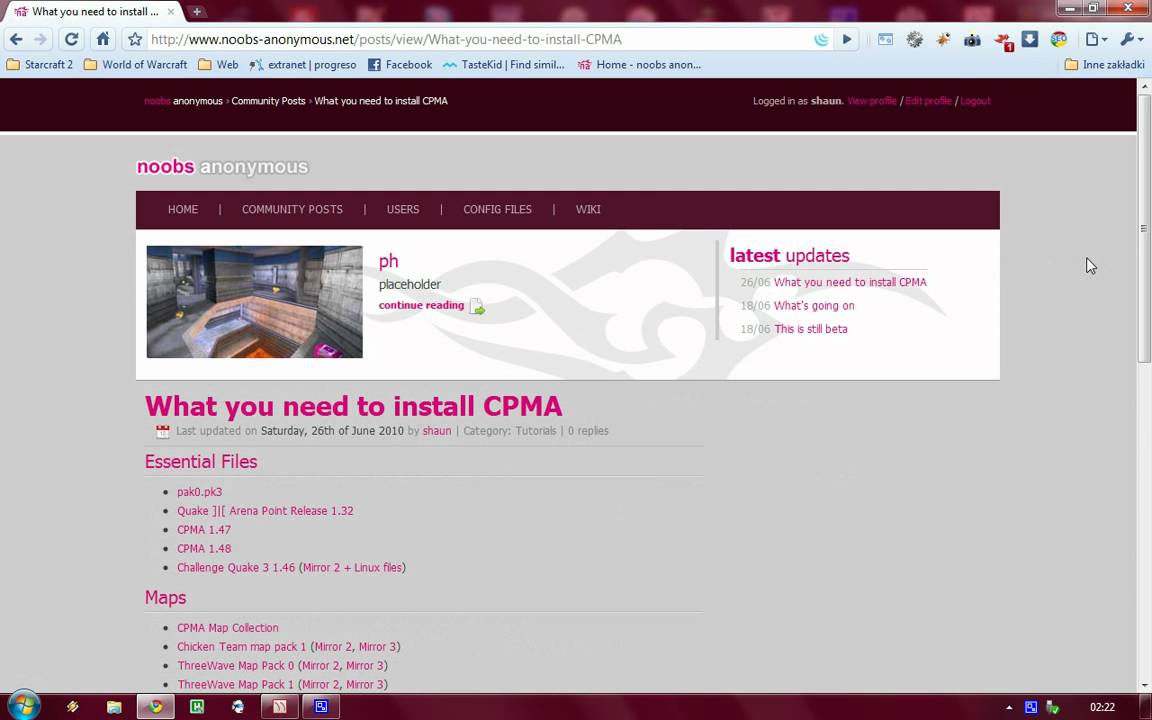Open Quake ]|[ Arena Point Release 1.32 link

coord(265,511)
